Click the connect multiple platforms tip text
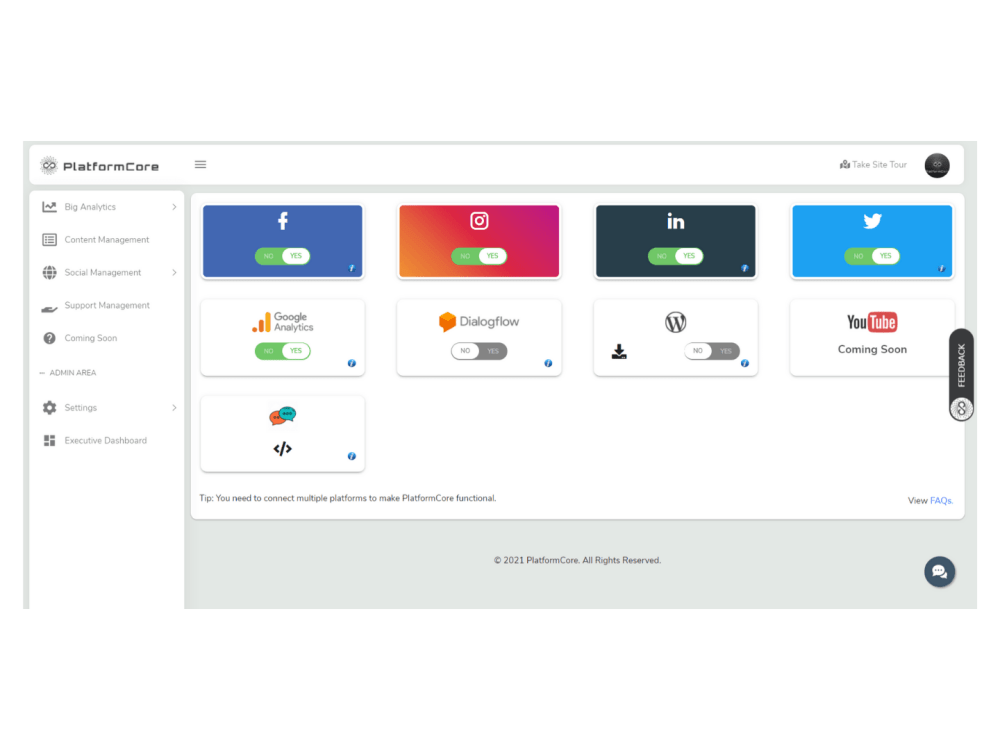 [348, 498]
